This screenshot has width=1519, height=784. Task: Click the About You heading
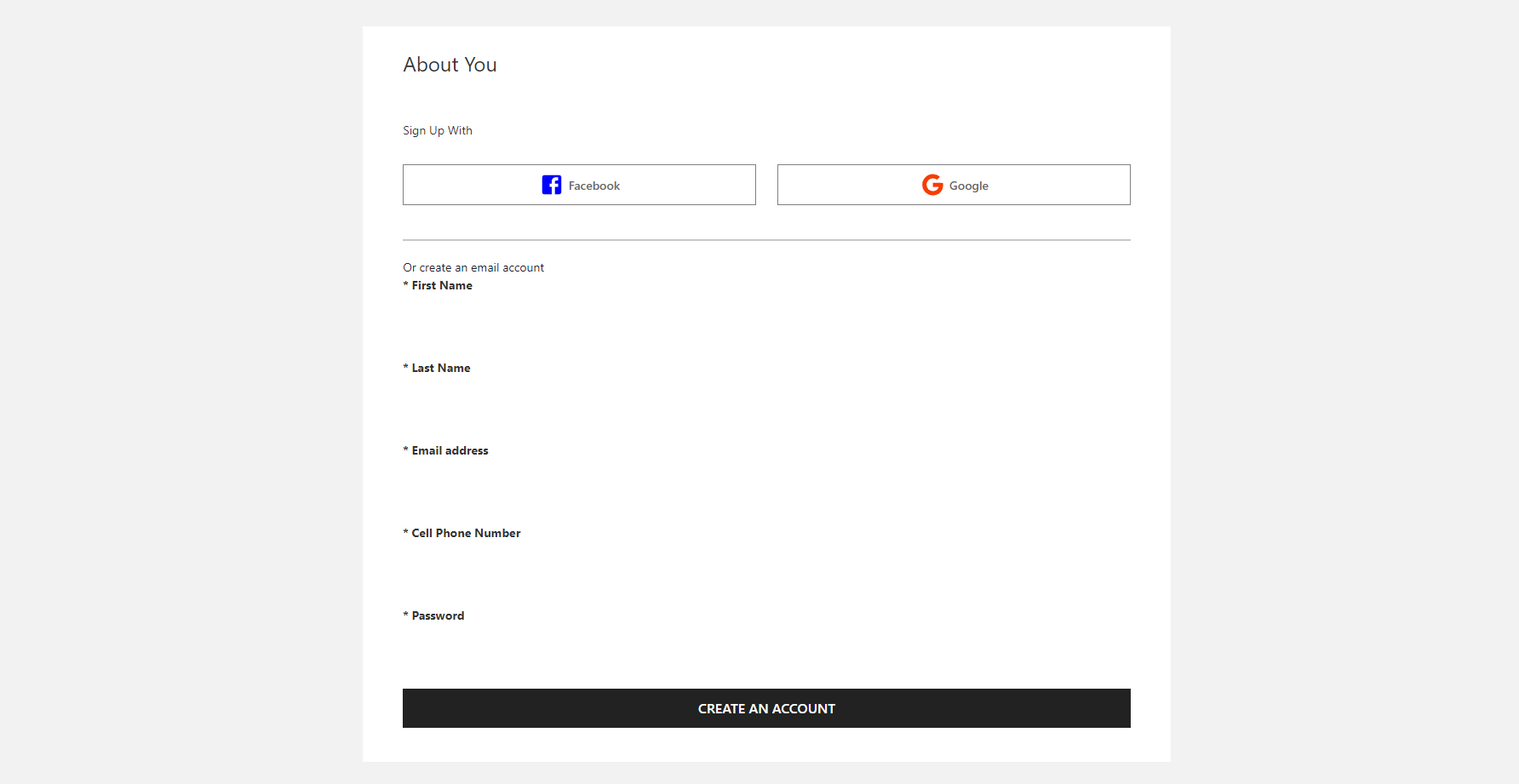click(450, 65)
